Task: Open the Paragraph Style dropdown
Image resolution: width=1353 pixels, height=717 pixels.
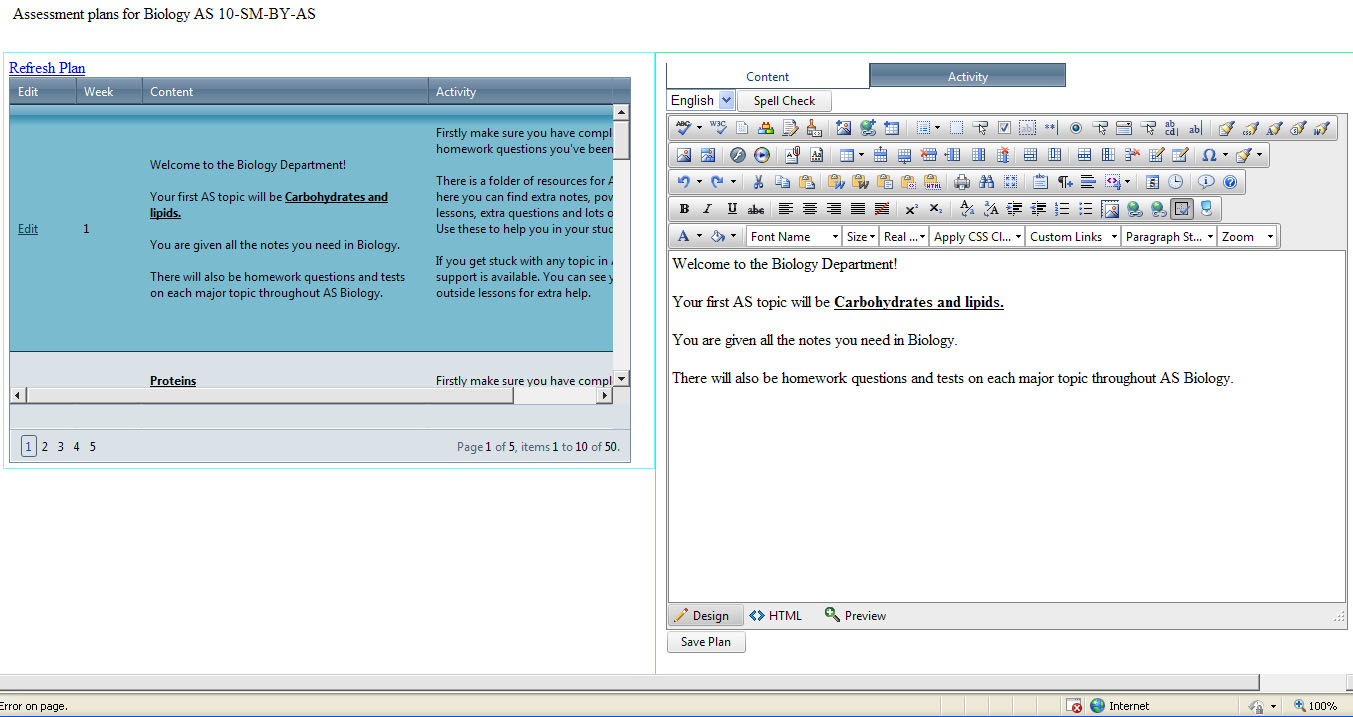Action: (1169, 237)
